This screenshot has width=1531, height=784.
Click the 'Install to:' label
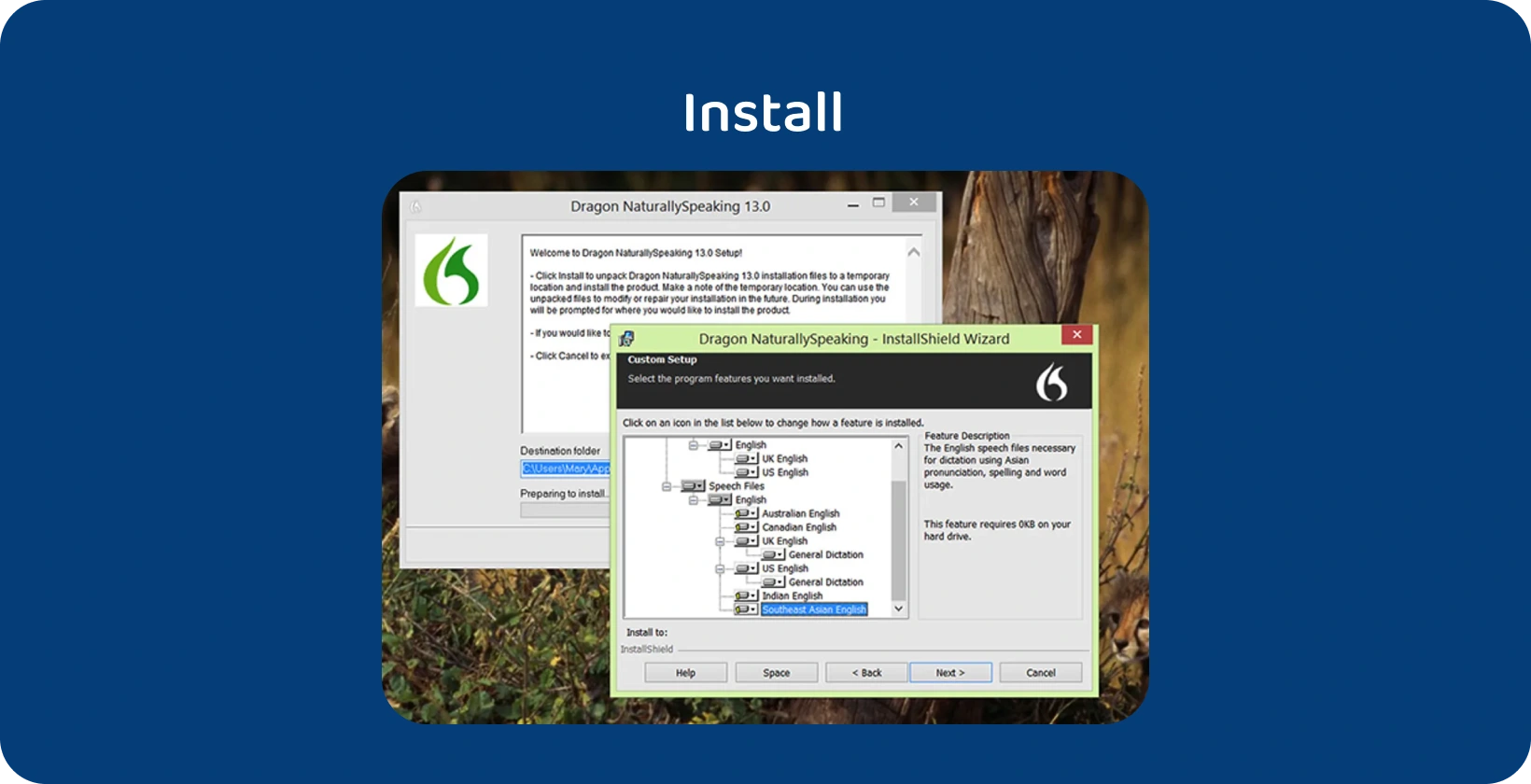[647, 633]
